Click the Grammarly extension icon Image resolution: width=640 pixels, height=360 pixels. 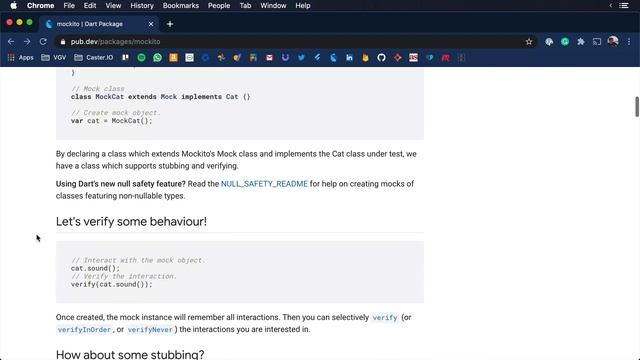point(565,42)
